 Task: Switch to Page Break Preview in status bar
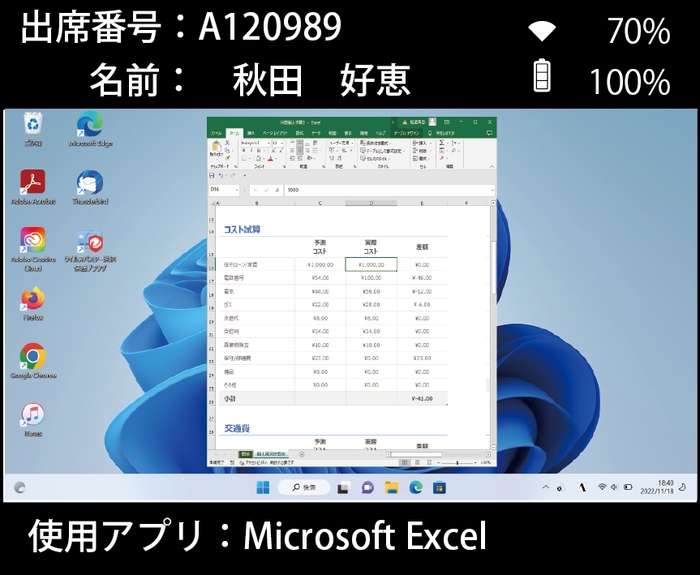pos(429,462)
